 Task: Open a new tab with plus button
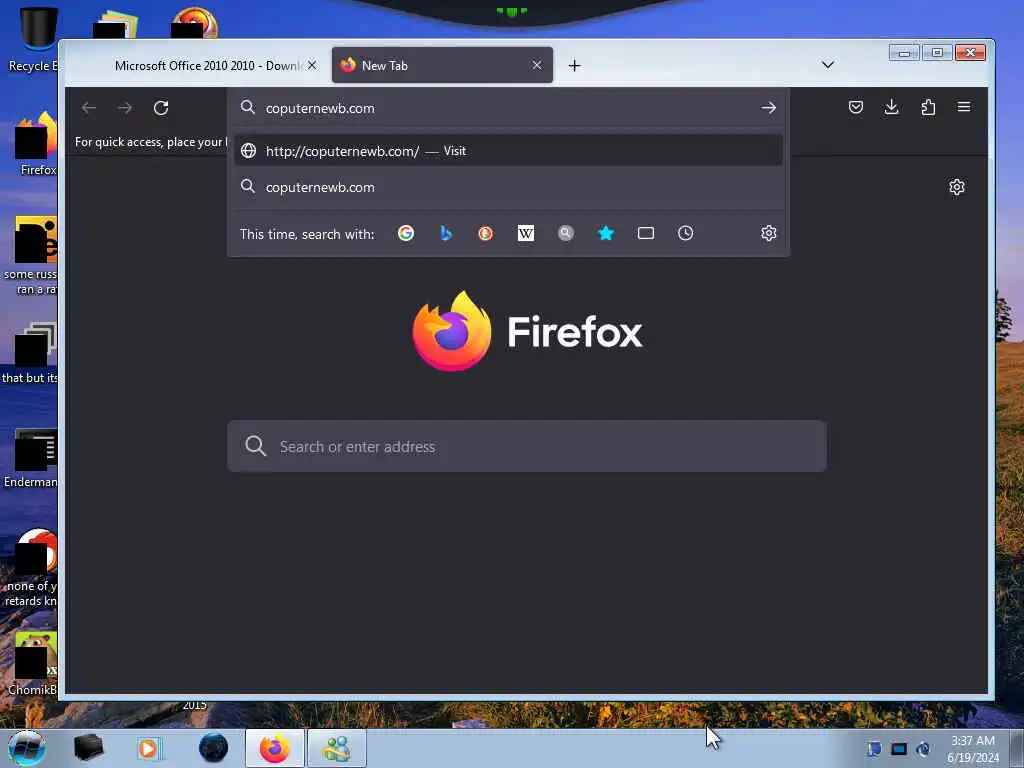click(574, 65)
